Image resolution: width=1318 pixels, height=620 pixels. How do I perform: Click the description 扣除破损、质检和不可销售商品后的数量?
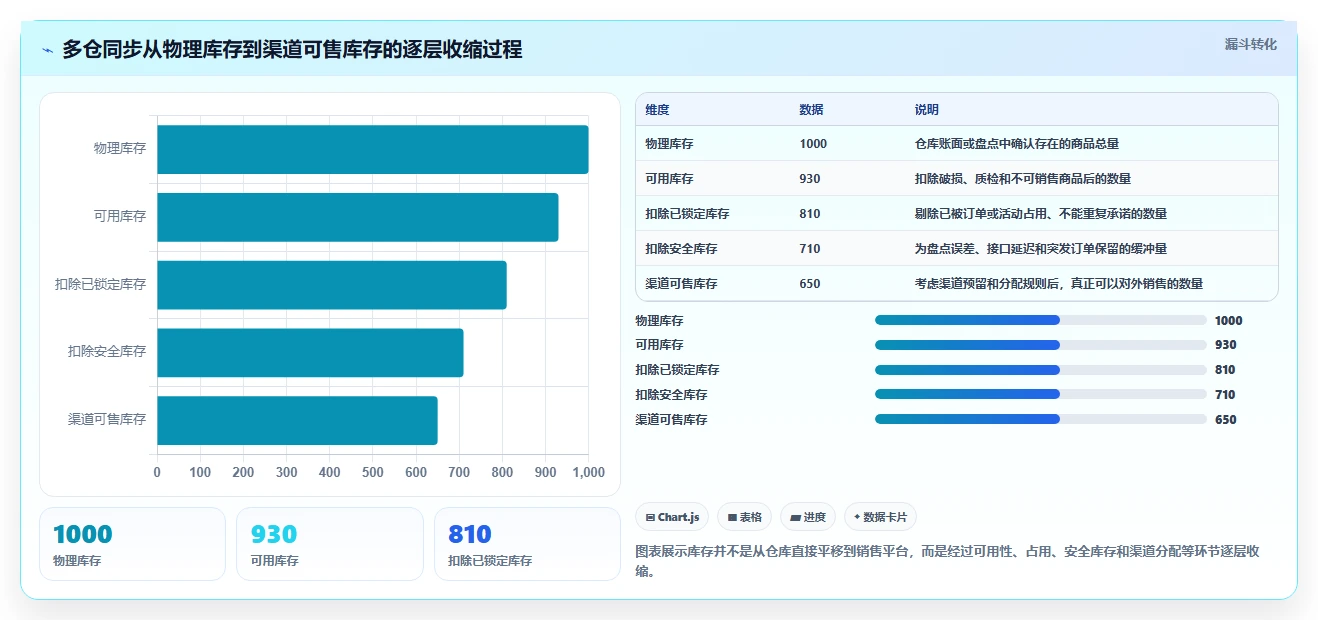click(x=1022, y=179)
